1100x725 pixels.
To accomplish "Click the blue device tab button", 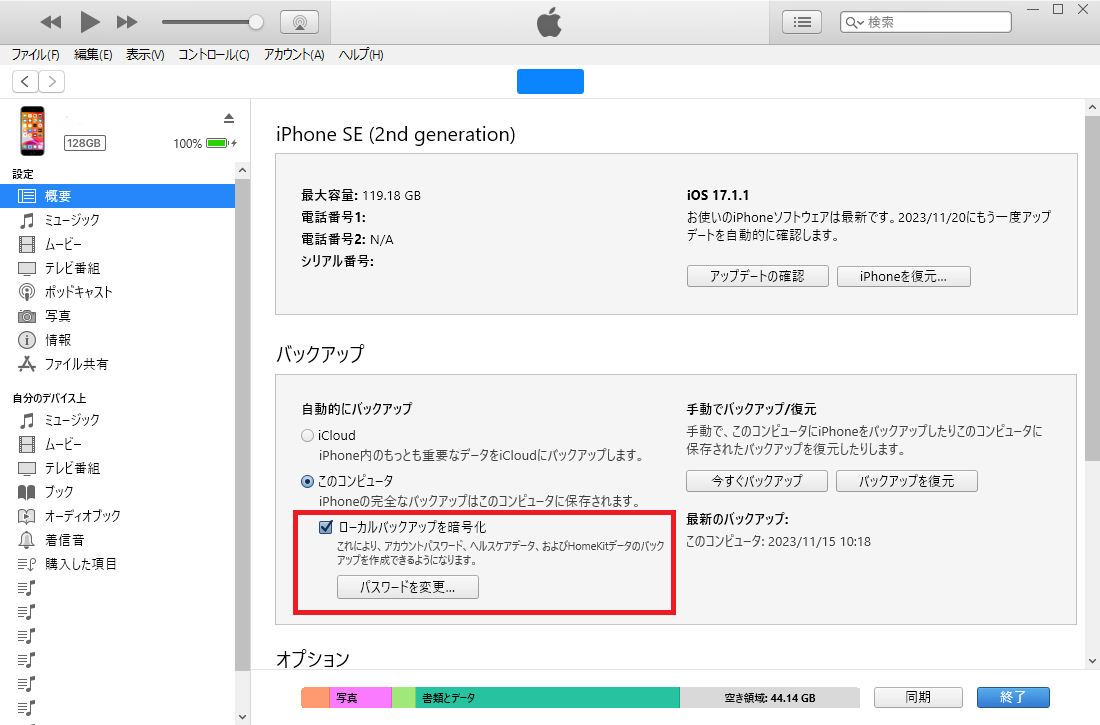I will pos(550,81).
